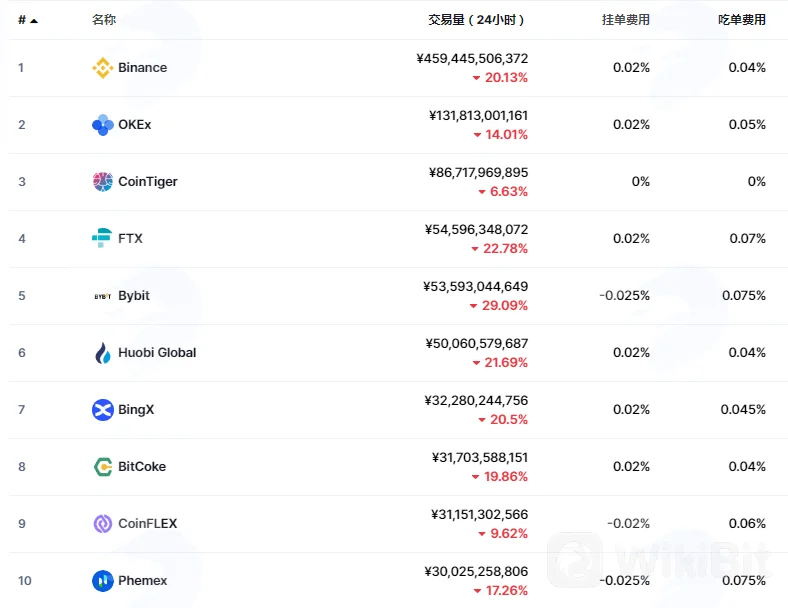The height and width of the screenshot is (608, 788).
Task: Click the CoinFLEX purple logo
Action: pos(103,524)
